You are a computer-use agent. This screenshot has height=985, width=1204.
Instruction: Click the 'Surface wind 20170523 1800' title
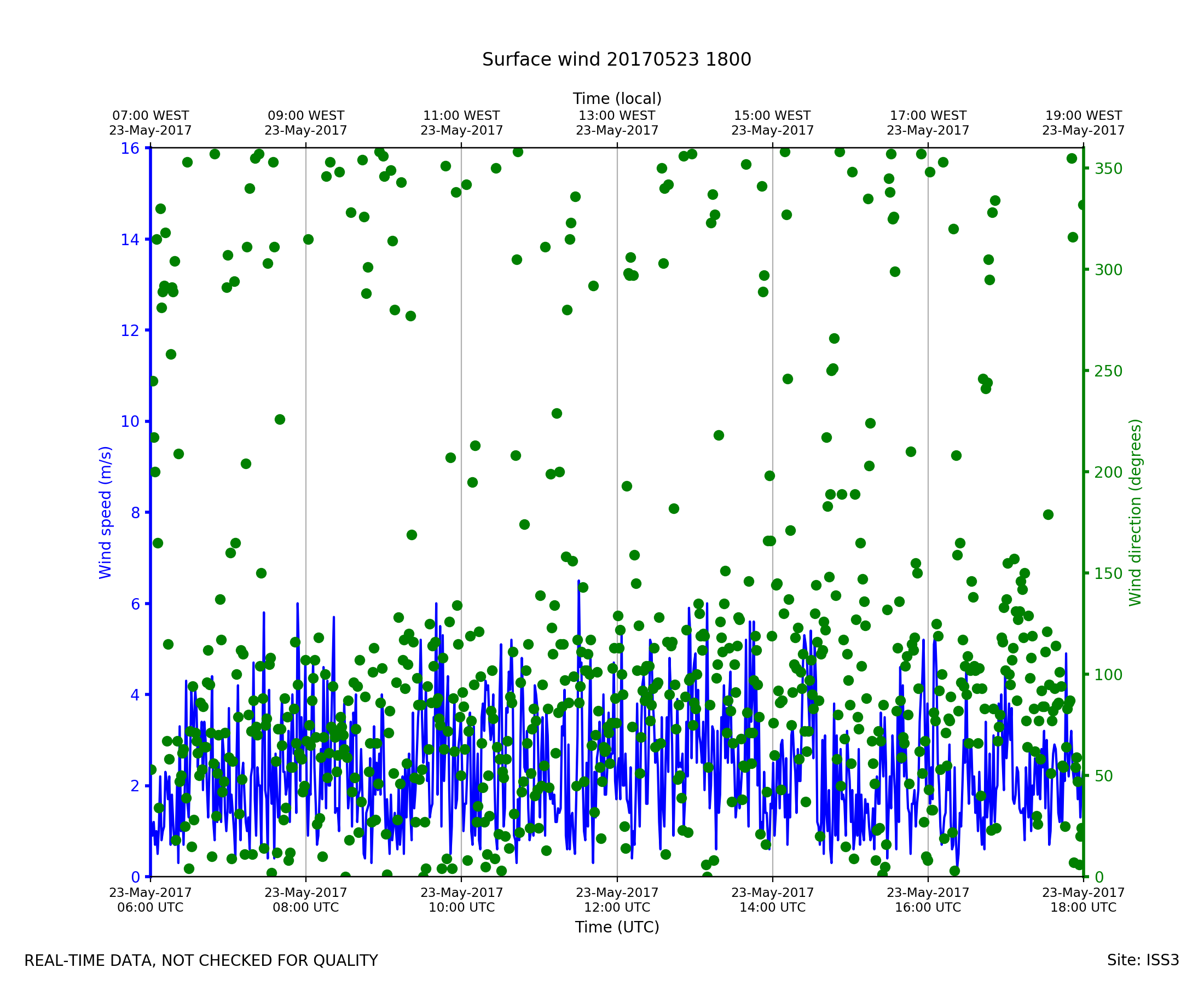pyautogui.click(x=616, y=60)
